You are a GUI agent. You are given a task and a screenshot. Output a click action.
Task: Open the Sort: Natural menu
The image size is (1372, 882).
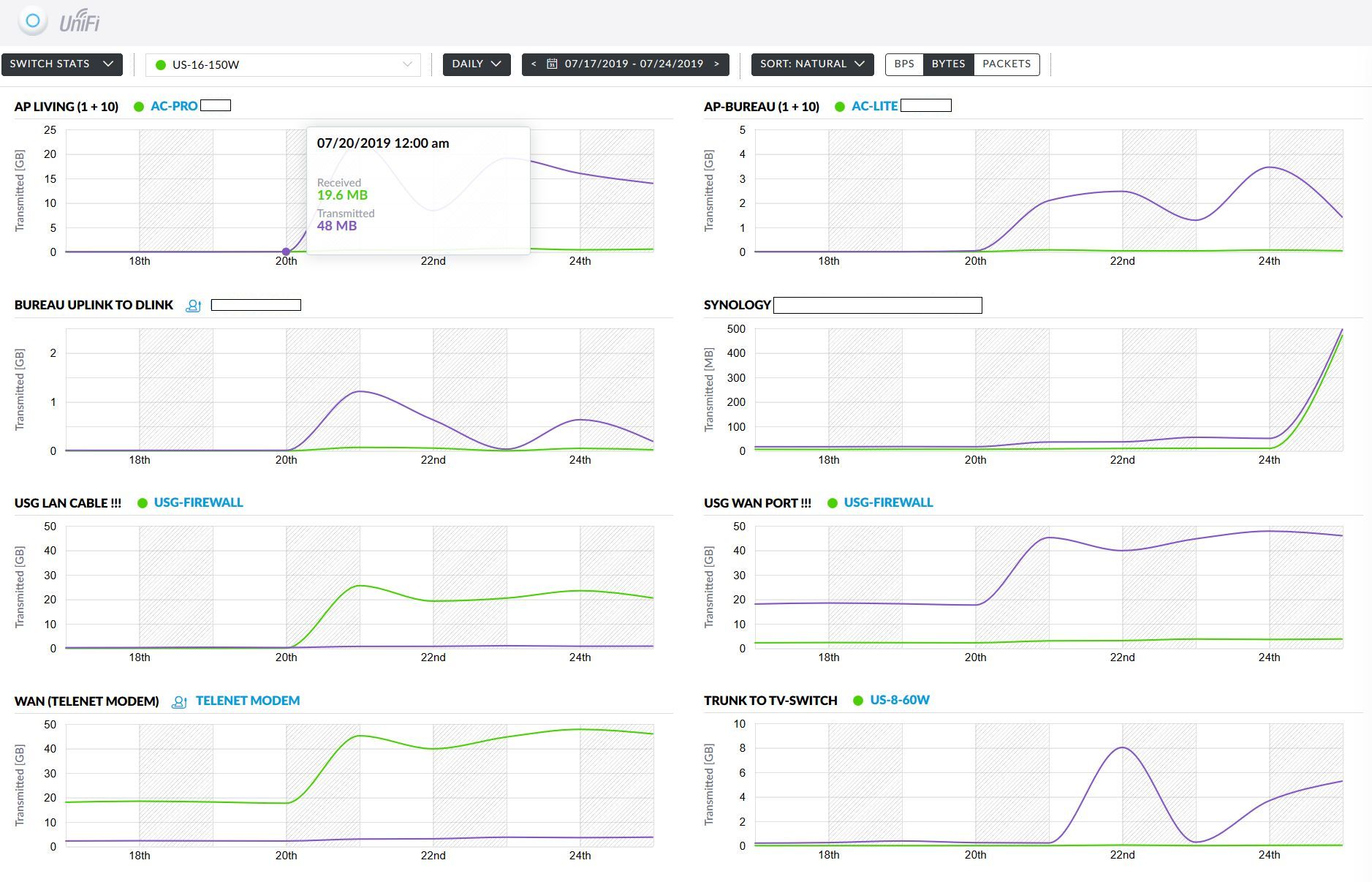812,64
